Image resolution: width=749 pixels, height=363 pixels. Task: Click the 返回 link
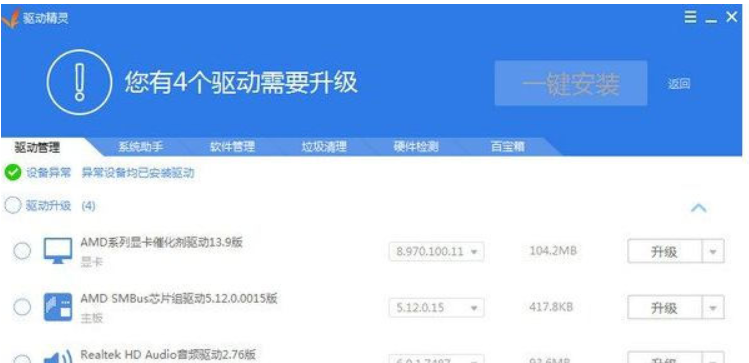(x=679, y=84)
